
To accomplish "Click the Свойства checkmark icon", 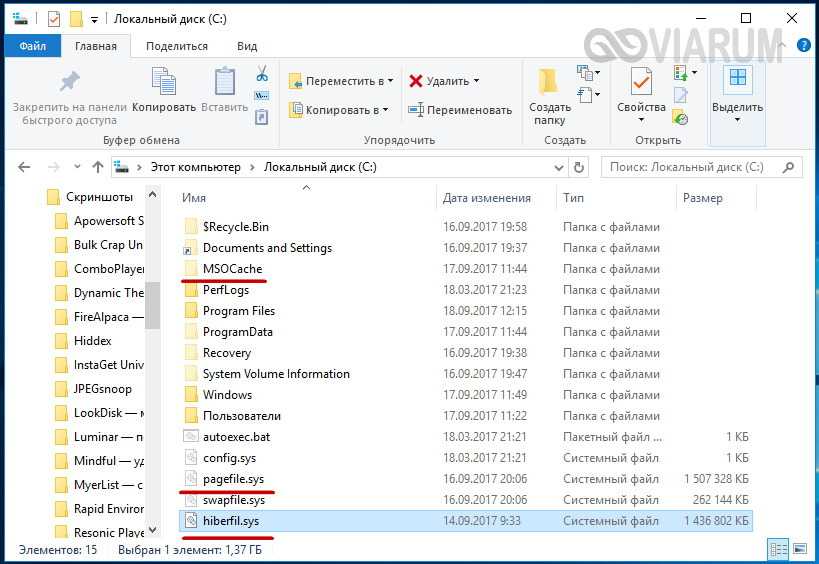I will (641, 82).
